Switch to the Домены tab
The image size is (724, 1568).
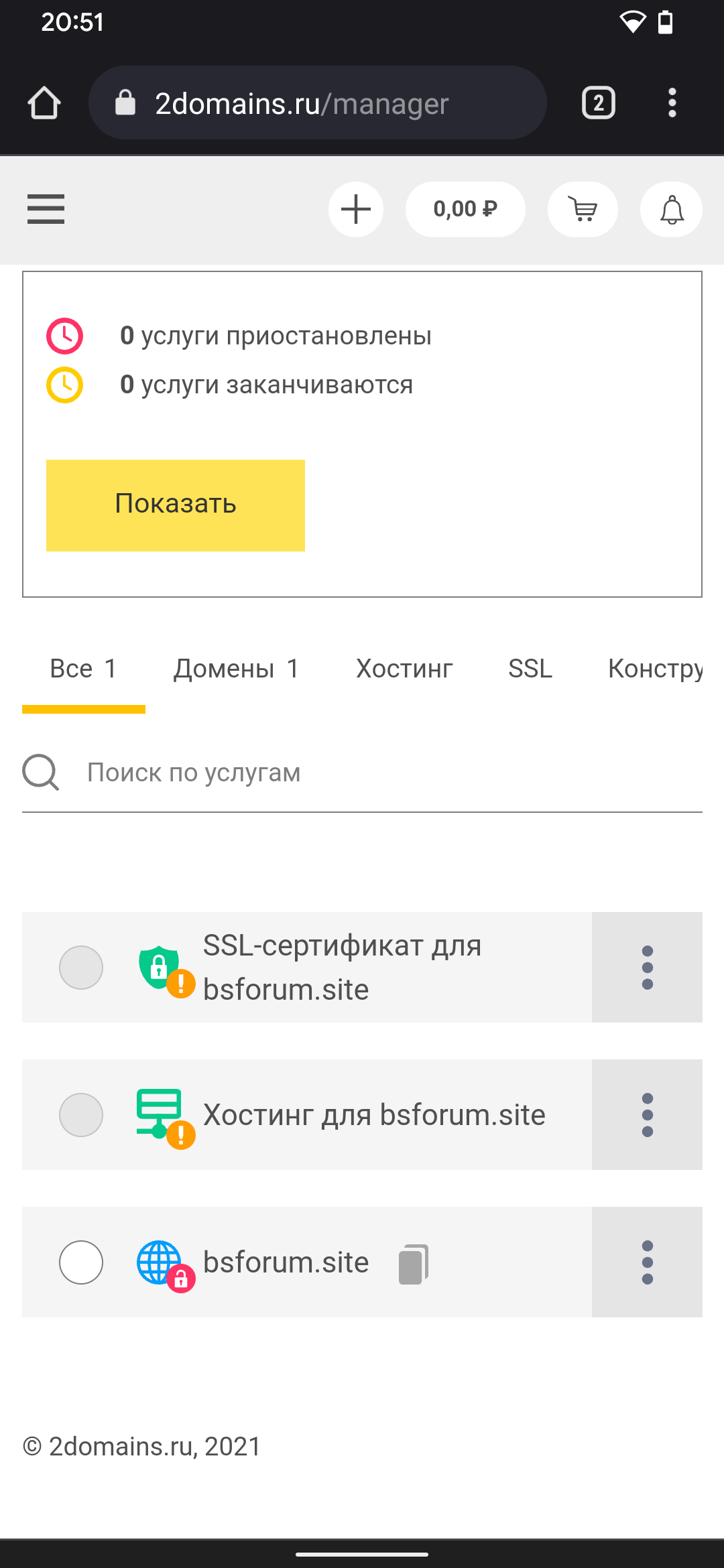(236, 669)
